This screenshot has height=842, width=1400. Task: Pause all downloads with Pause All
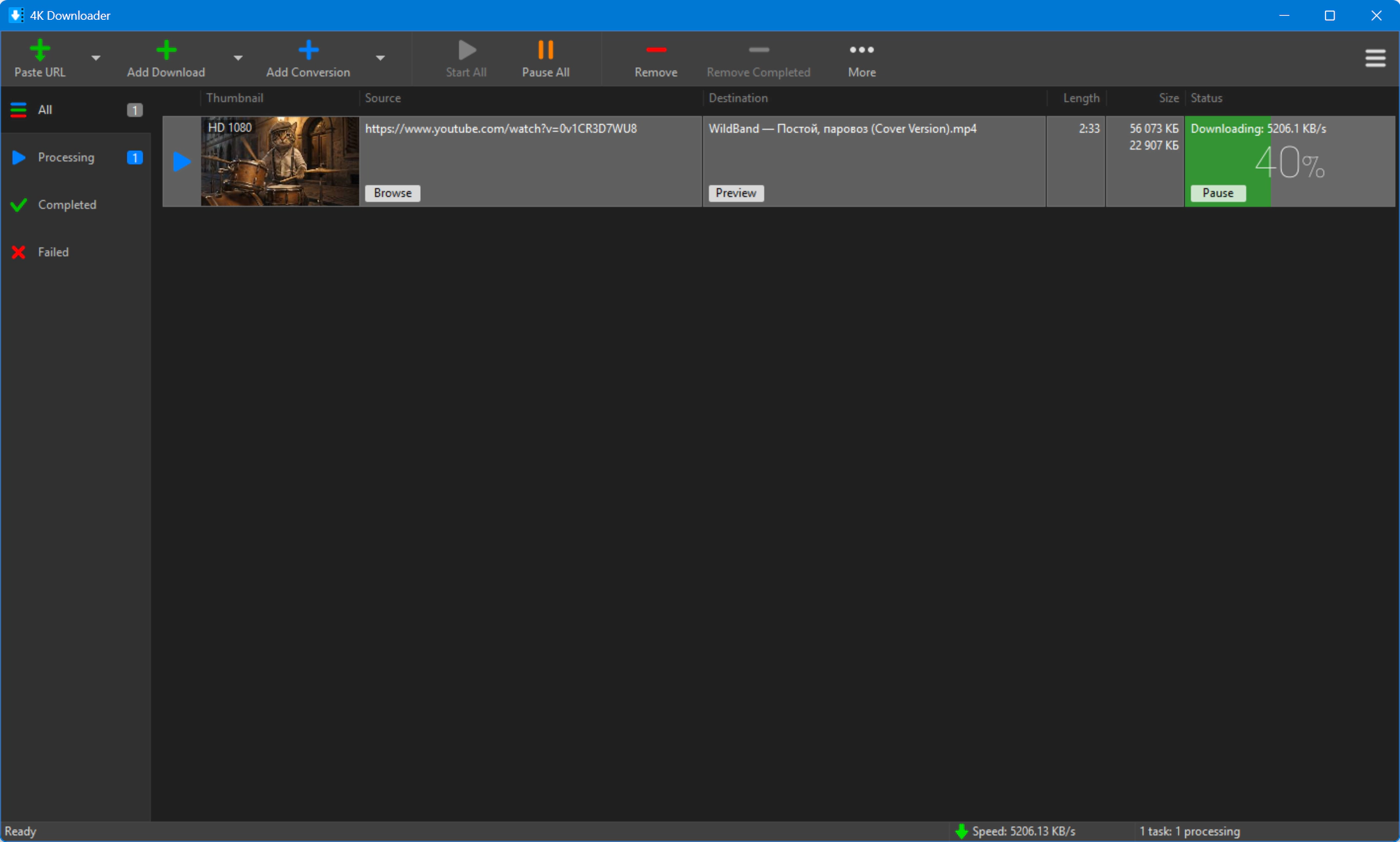(x=545, y=59)
